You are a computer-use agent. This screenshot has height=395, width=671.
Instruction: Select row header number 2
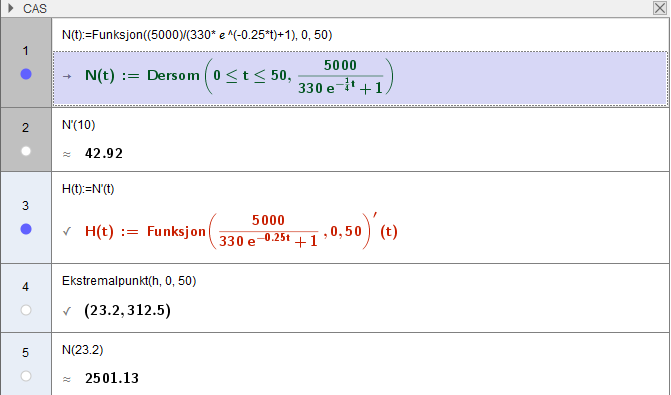(26, 128)
